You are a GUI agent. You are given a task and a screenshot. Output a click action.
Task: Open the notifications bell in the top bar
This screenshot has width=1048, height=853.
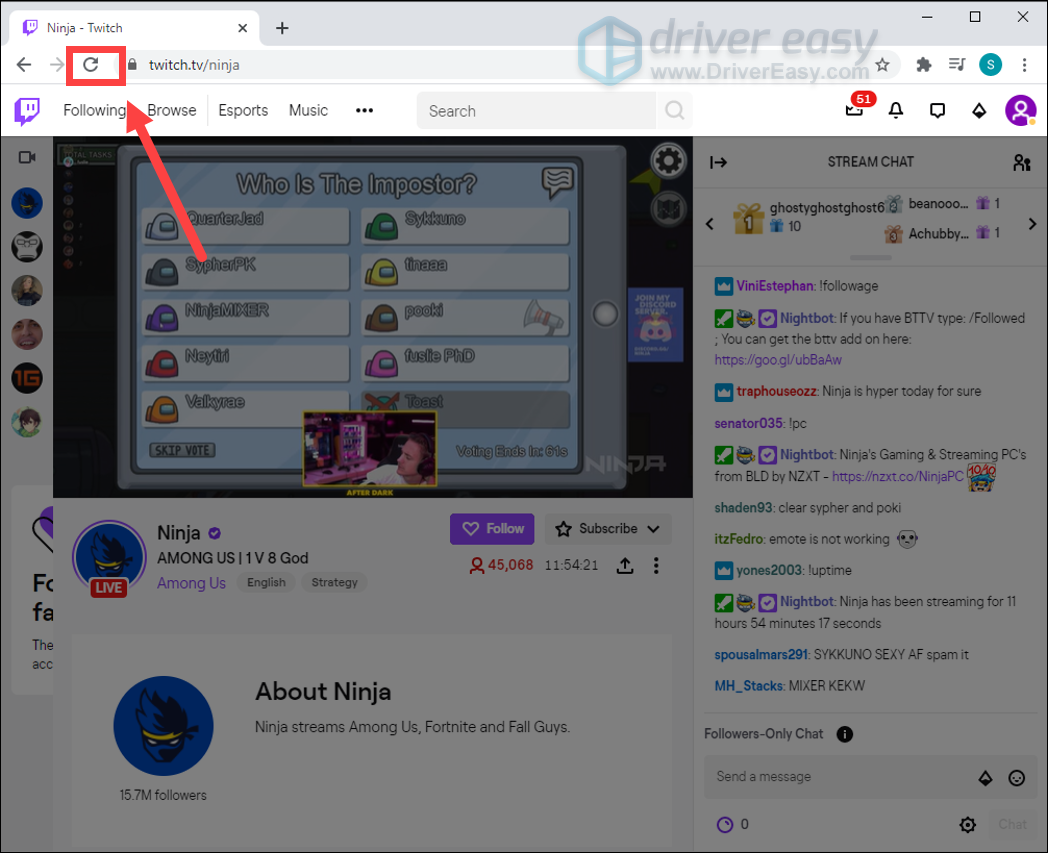(895, 110)
